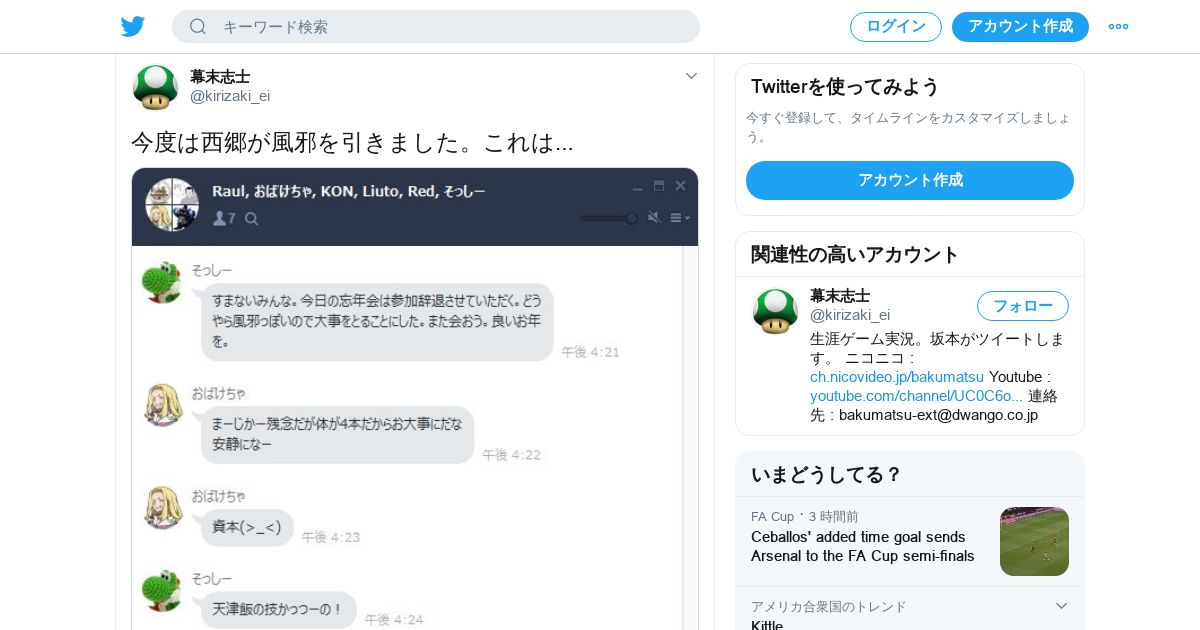Screen dimensions: 1200x630
Task: Click the chat window maximize icon
Action: click(659, 186)
